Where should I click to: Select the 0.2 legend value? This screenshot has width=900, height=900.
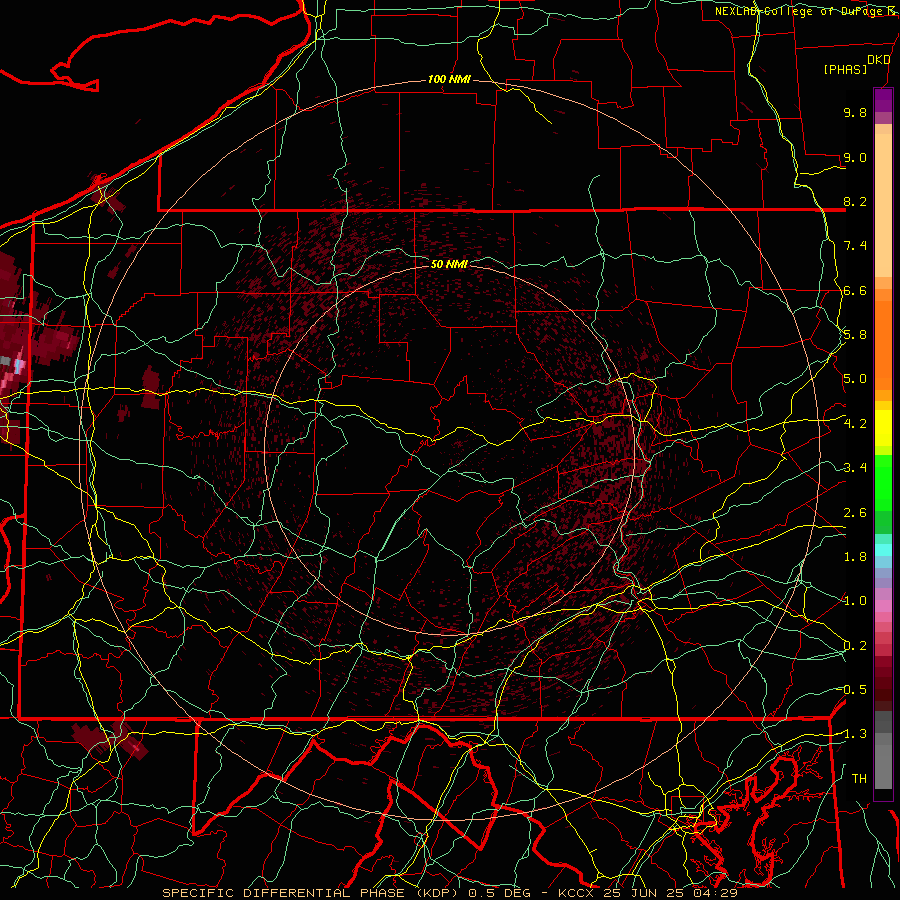(x=855, y=646)
